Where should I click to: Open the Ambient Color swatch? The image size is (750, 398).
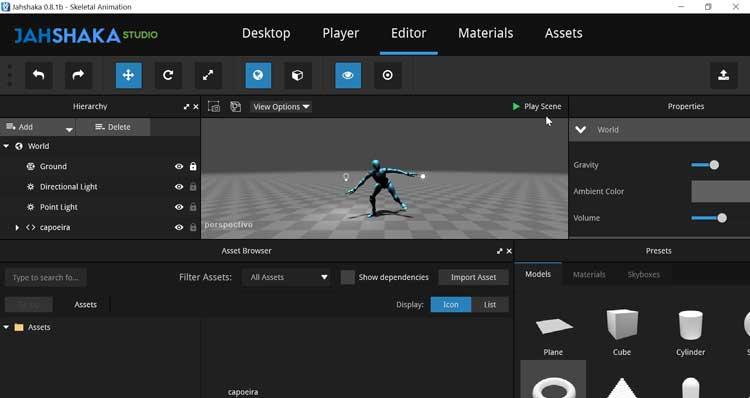pyautogui.click(x=720, y=191)
